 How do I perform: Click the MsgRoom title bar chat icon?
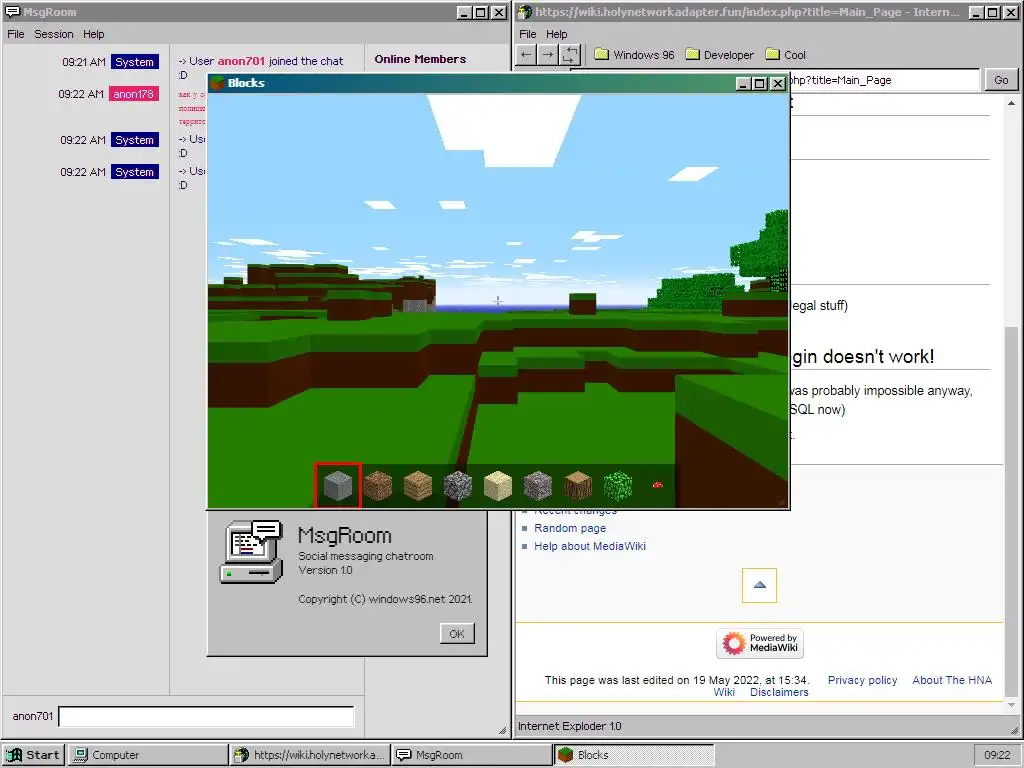[x=12, y=12]
